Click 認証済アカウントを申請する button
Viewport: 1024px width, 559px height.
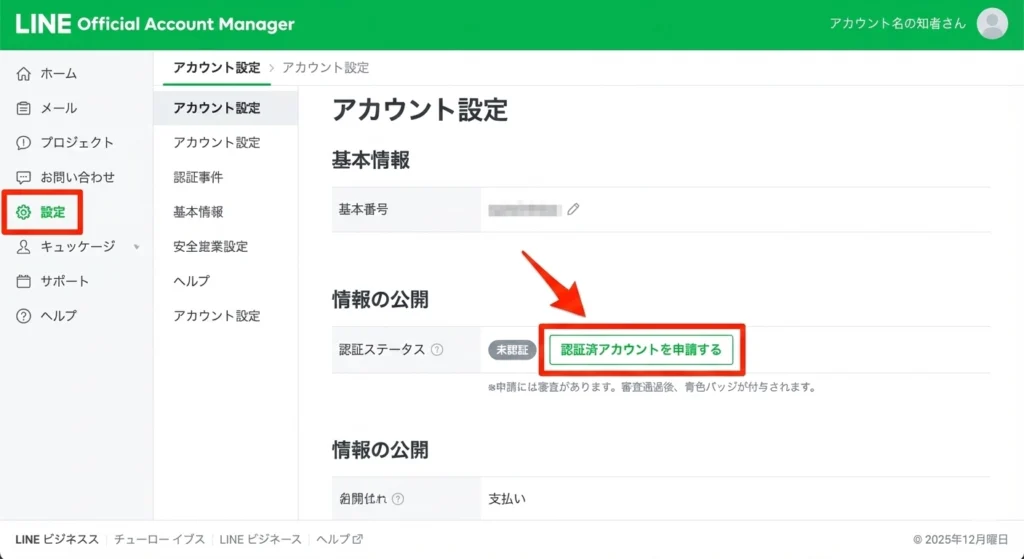(x=641, y=350)
